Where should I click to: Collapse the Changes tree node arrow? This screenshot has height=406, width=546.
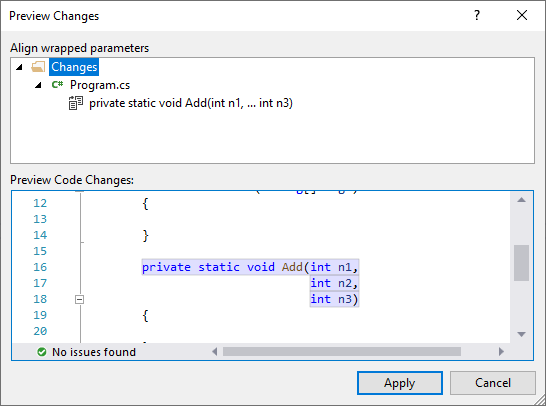point(19,67)
